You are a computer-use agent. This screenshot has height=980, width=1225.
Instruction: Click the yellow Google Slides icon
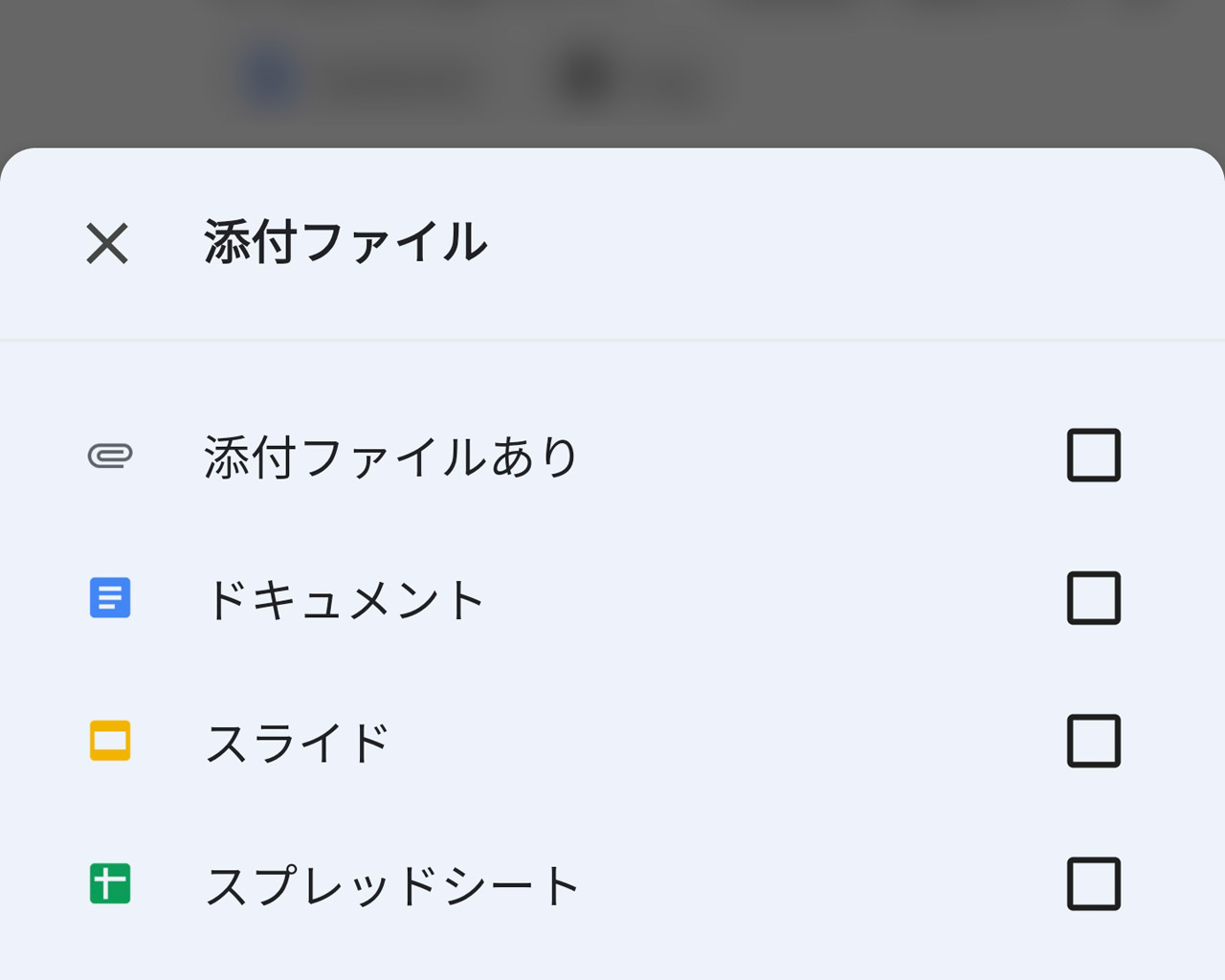110,741
